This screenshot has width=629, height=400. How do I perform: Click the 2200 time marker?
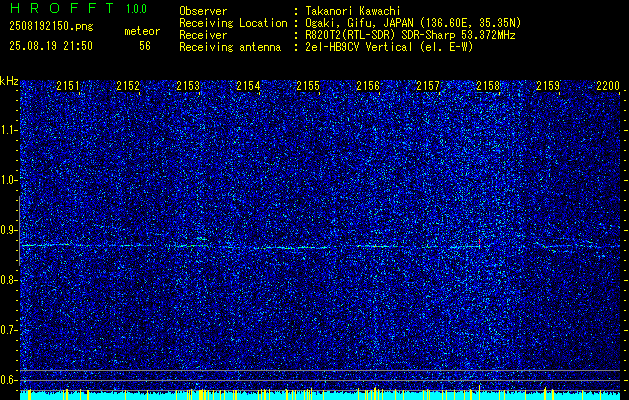point(608,86)
